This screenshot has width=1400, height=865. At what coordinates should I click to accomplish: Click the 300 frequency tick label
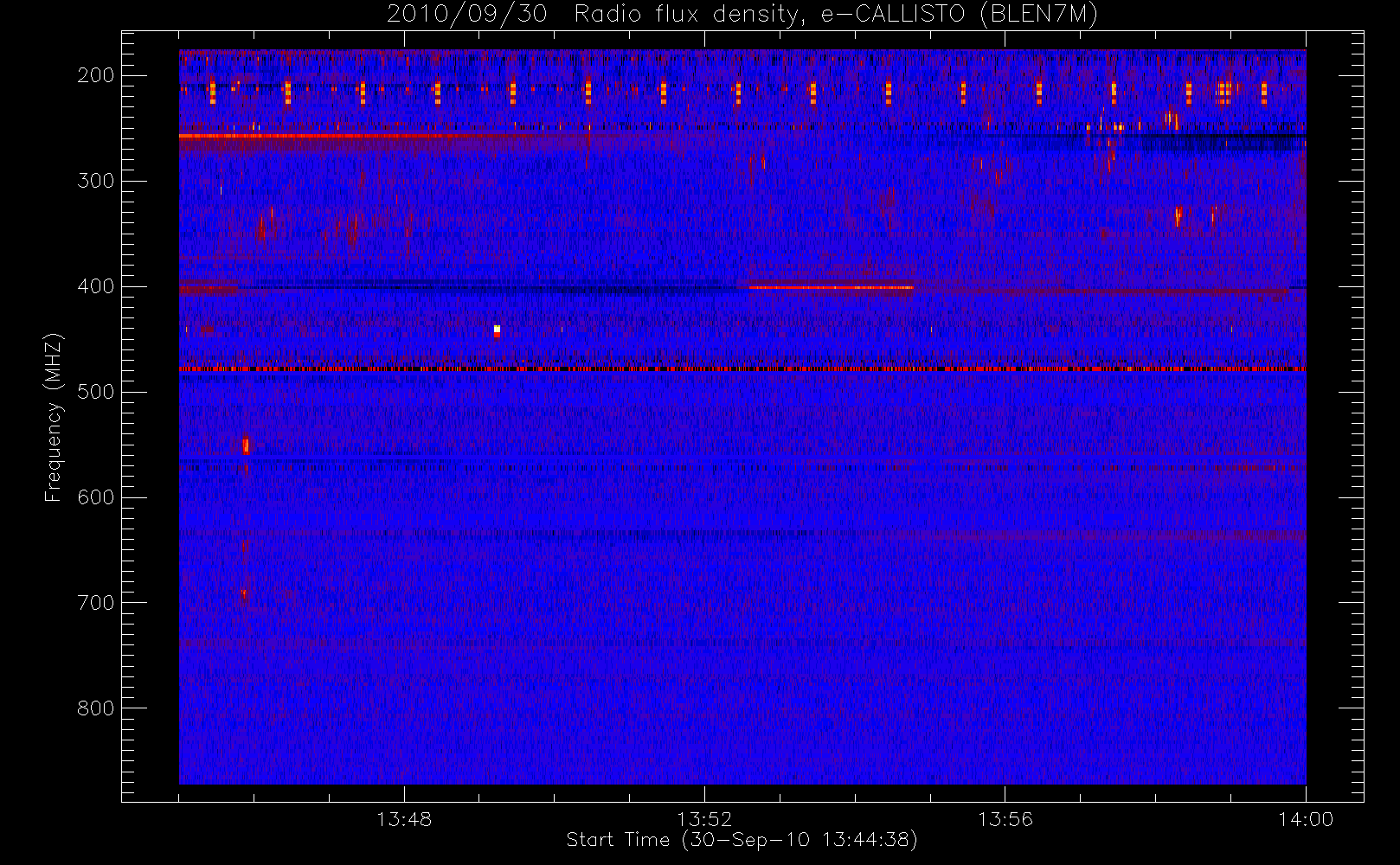(95, 181)
